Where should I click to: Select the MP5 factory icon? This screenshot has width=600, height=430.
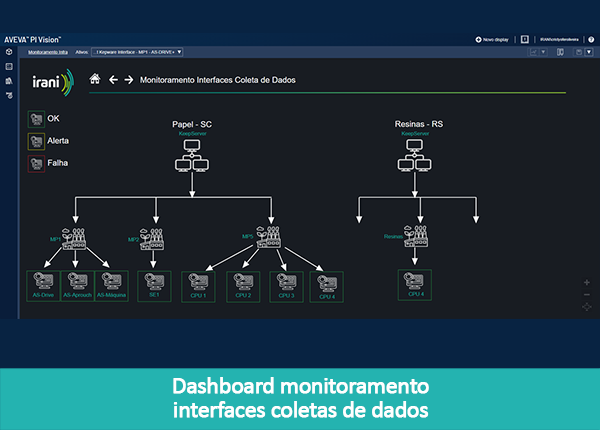click(x=268, y=237)
